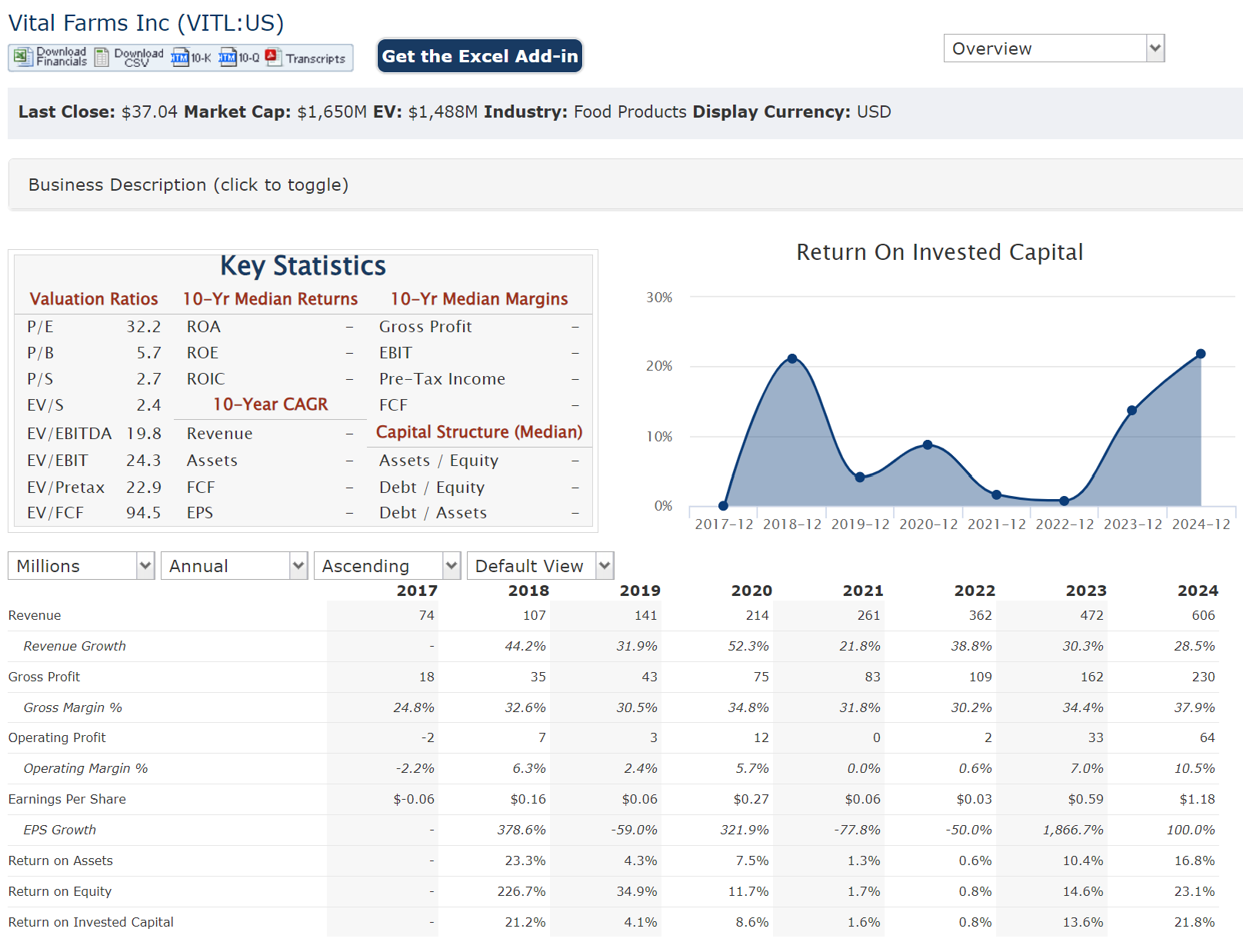The image size is (1243, 952).
Task: Click the Vital Farms Inc (VITL:US) title
Action: (146, 23)
